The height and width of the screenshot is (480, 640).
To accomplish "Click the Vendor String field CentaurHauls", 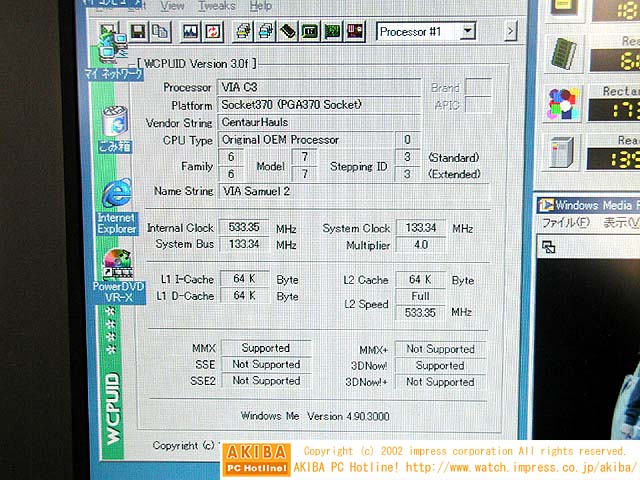I will tap(319, 122).
